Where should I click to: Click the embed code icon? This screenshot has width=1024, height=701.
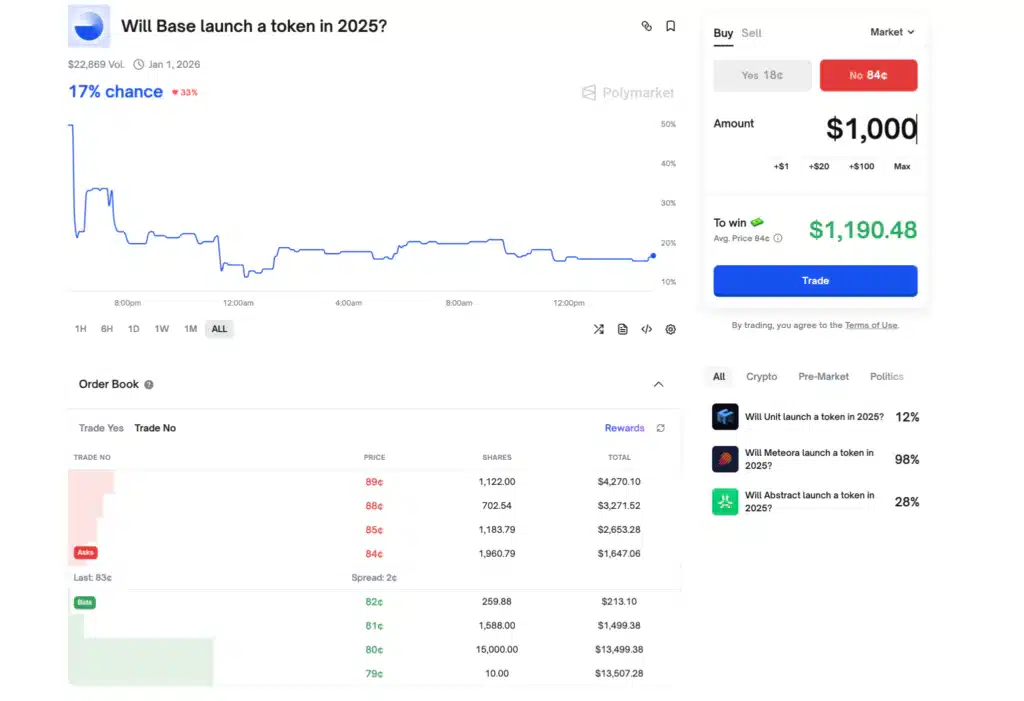point(646,329)
